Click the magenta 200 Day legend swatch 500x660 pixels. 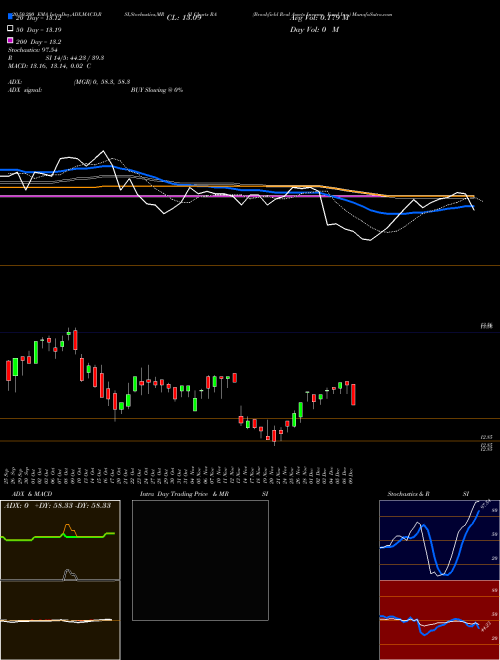click(10, 40)
